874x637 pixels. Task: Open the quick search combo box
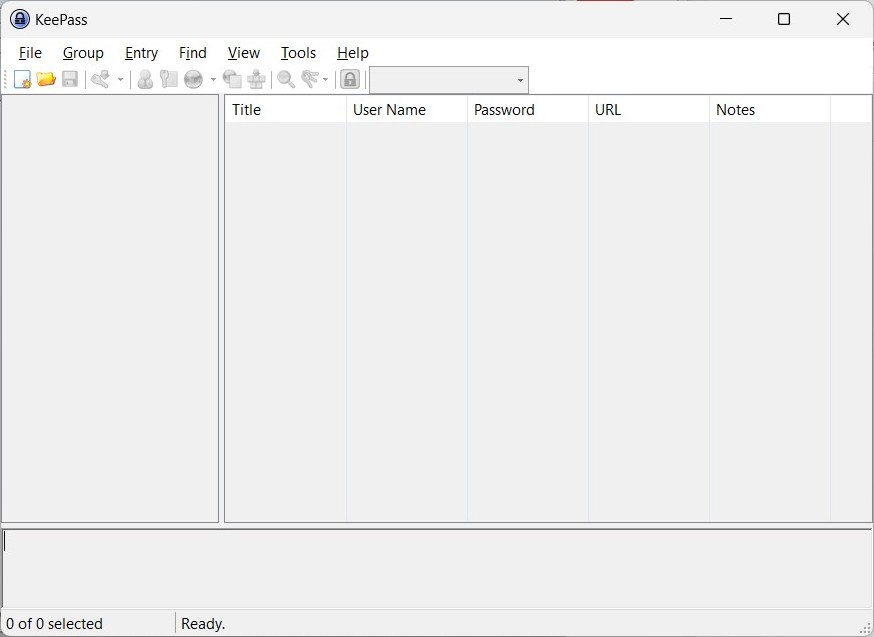point(448,80)
